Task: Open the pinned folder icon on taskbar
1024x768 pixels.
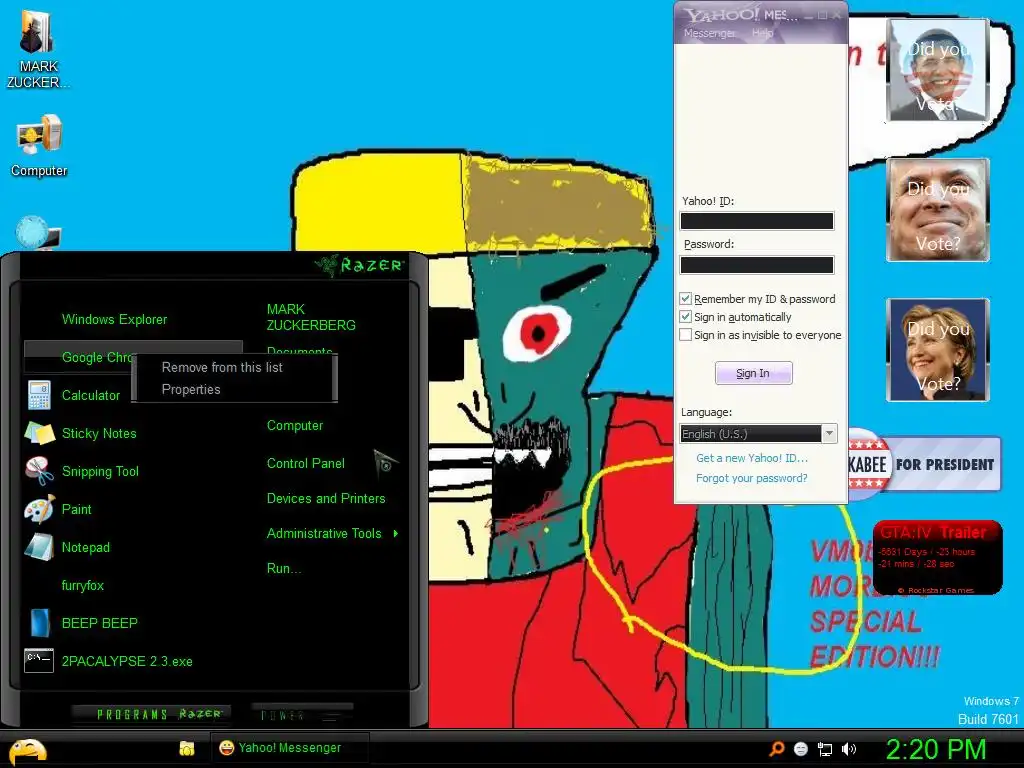Action: [x=187, y=748]
